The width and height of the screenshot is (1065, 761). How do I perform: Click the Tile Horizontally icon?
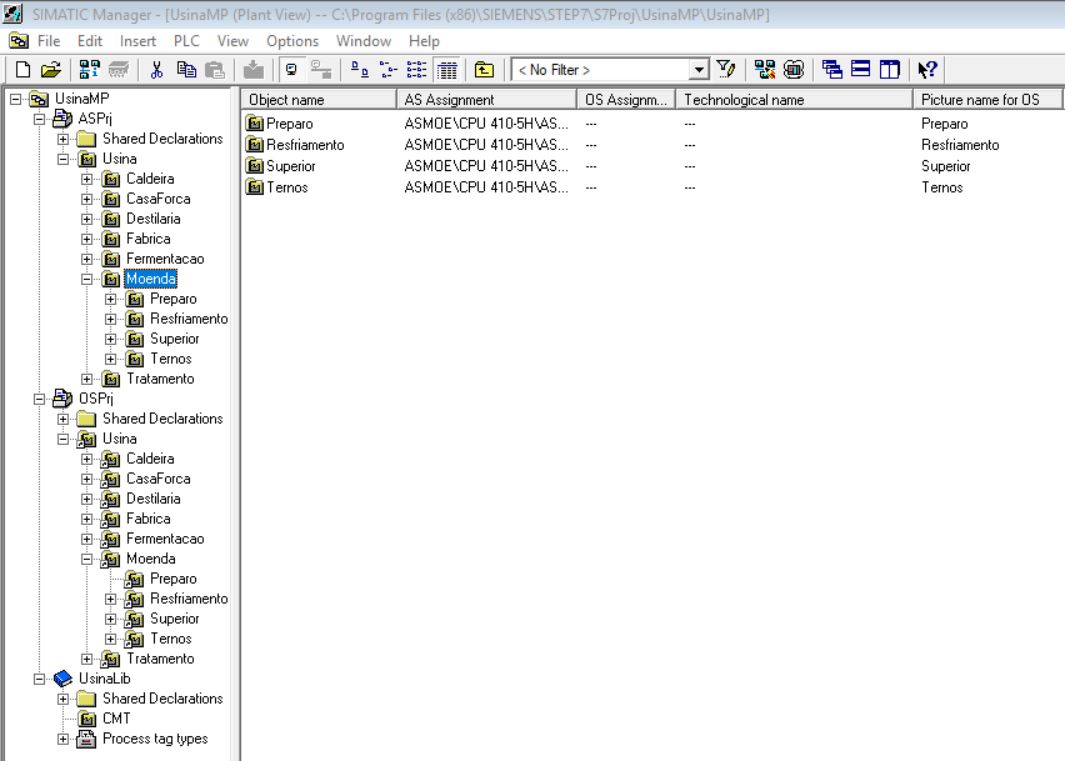[x=861, y=69]
